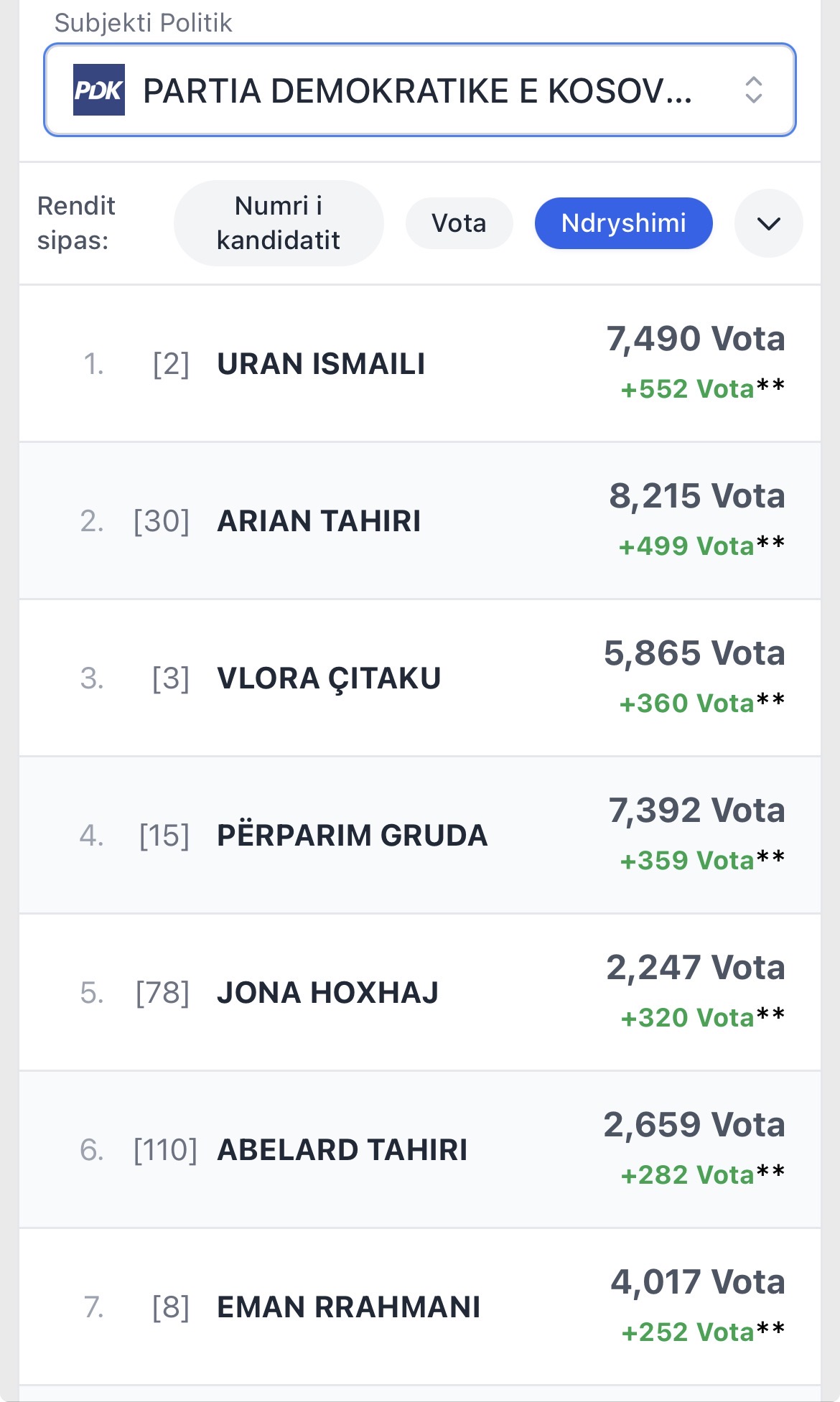Open Eman Rrahmani's entry
Viewport: 840px width, 1402px height.
tap(348, 1307)
